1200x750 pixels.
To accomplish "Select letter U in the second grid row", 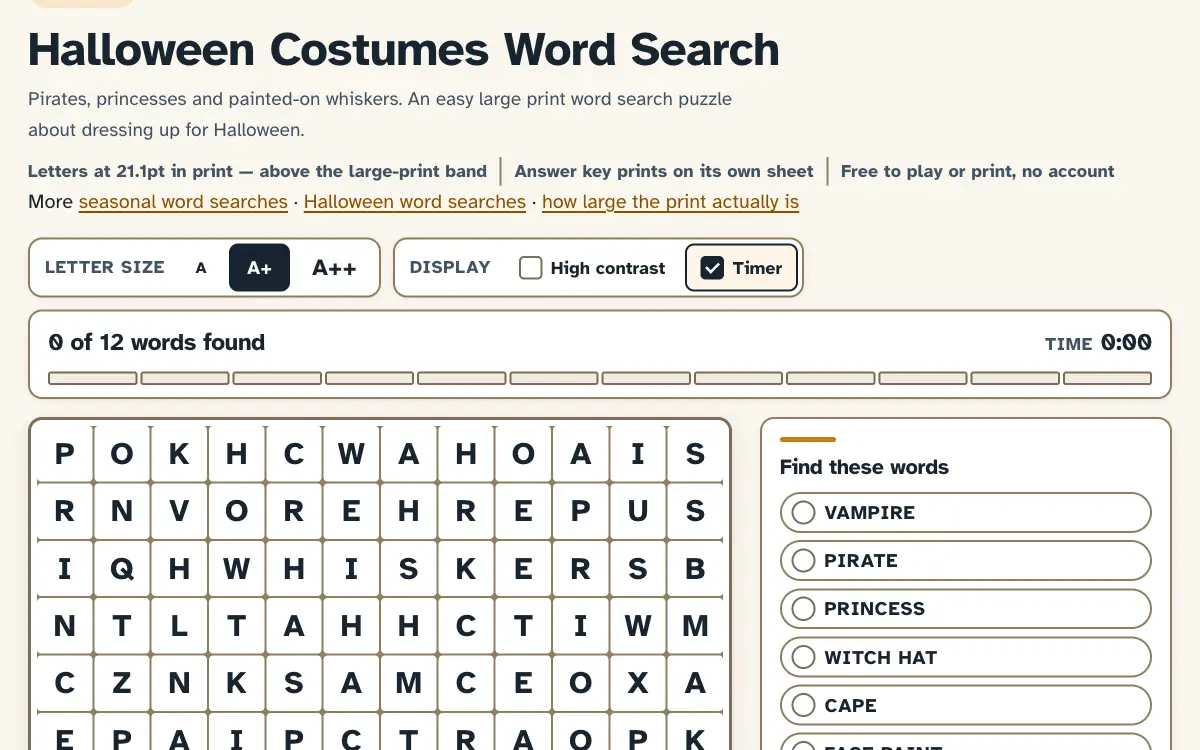I will pos(638,511).
